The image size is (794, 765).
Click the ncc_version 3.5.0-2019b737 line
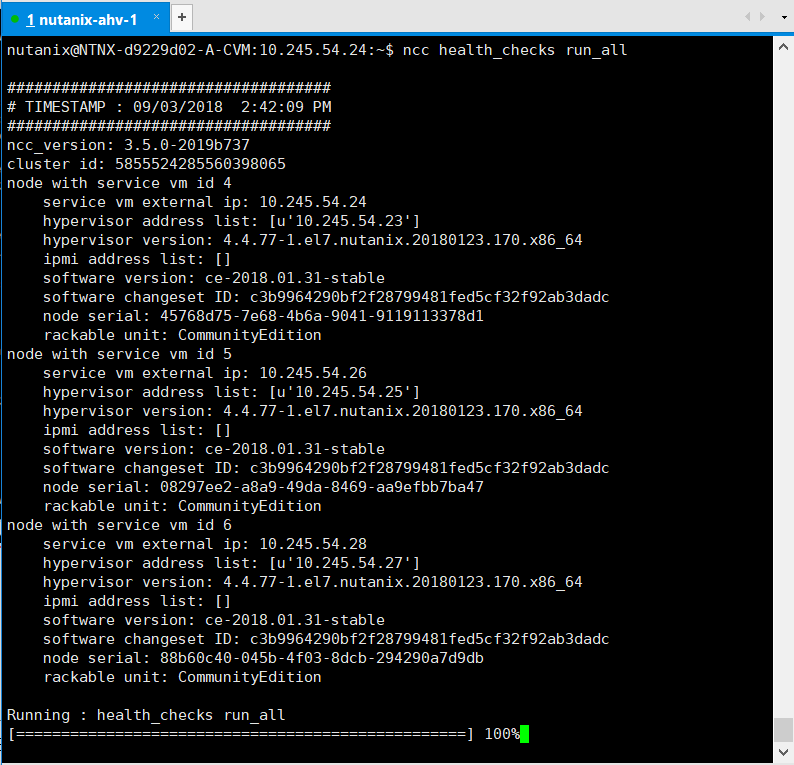(128, 145)
